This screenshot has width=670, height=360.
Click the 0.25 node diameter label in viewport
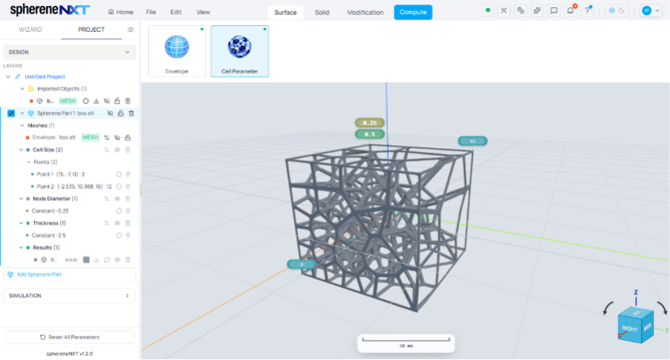pyautogui.click(x=370, y=123)
